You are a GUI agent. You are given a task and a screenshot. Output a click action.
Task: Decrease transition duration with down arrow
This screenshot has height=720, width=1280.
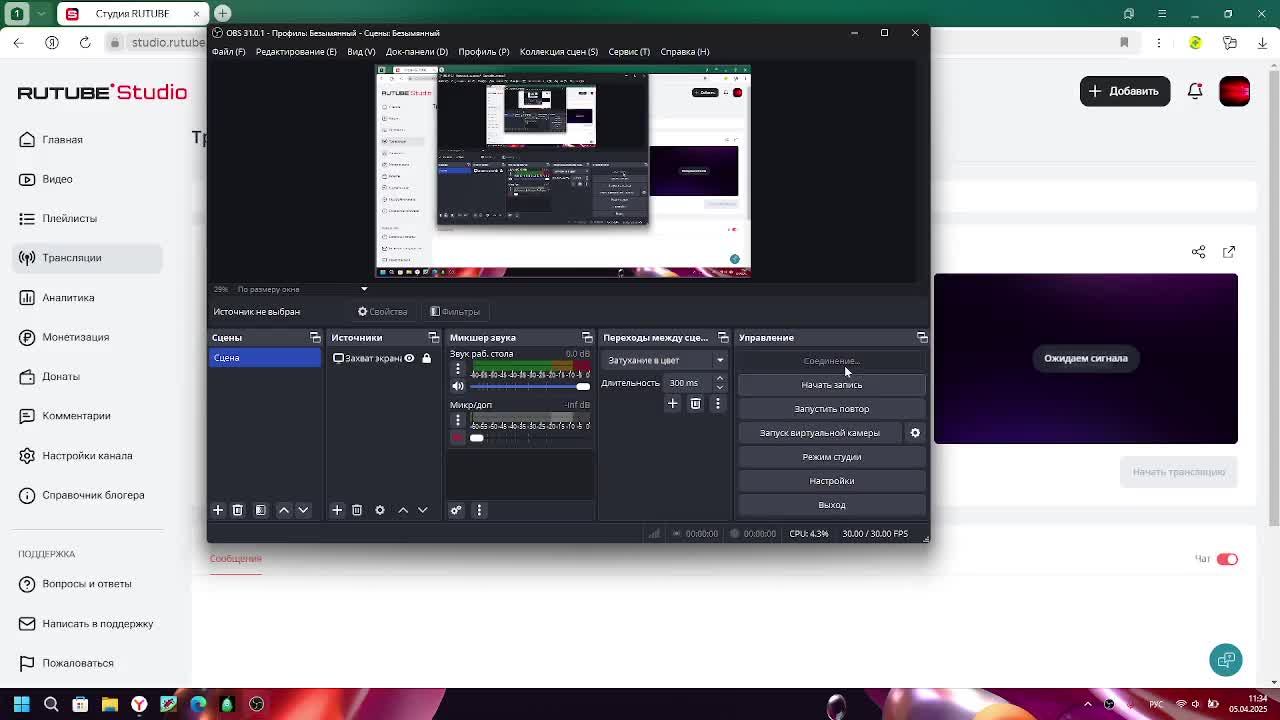click(x=720, y=388)
